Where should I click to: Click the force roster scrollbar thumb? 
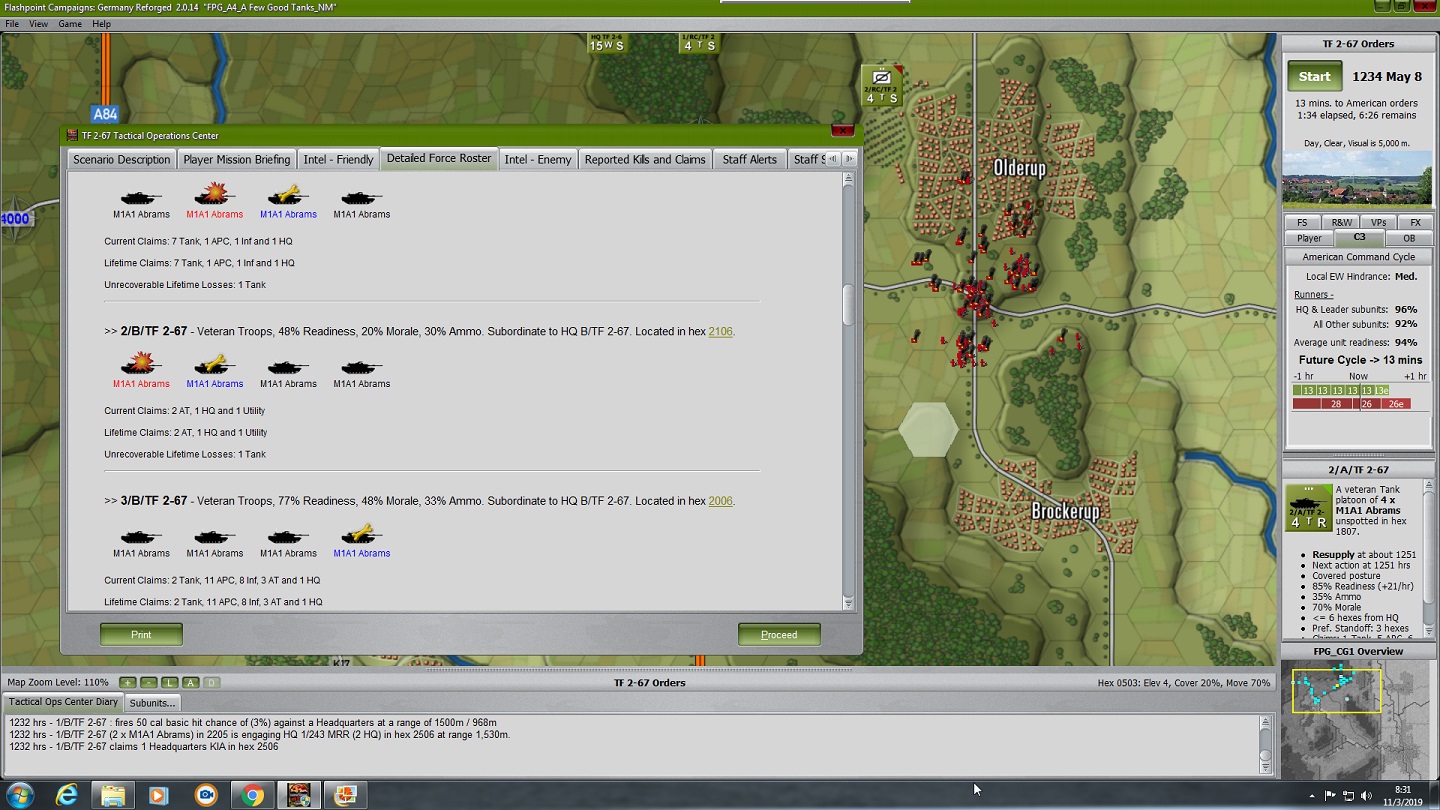[848, 305]
